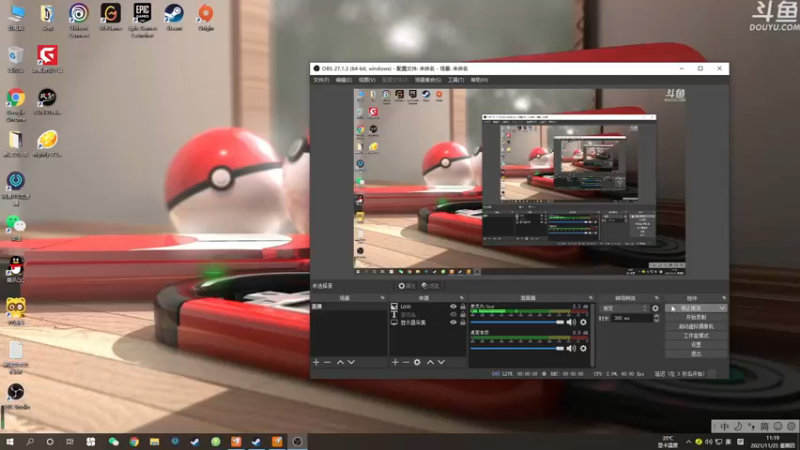Open WeChat from the taskbar
The width and height of the screenshot is (800, 450).
114,442
